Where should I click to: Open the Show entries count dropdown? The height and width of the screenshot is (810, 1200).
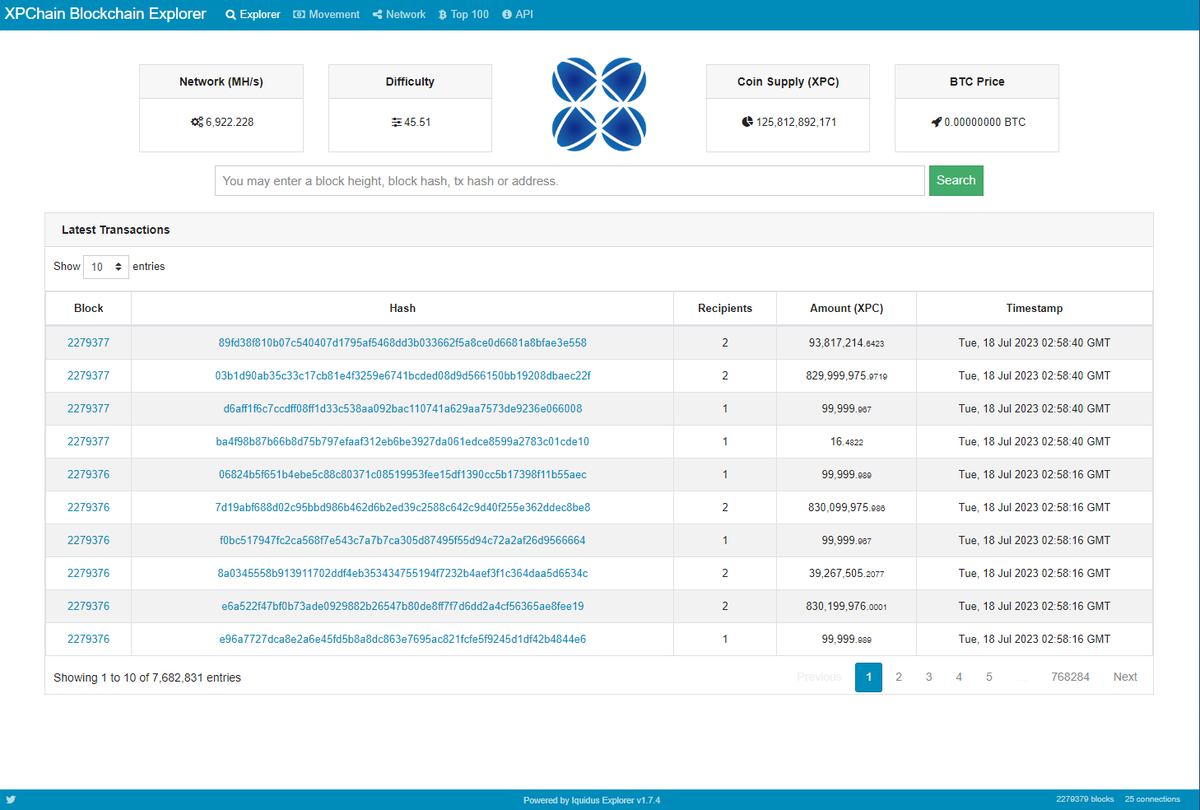(106, 267)
